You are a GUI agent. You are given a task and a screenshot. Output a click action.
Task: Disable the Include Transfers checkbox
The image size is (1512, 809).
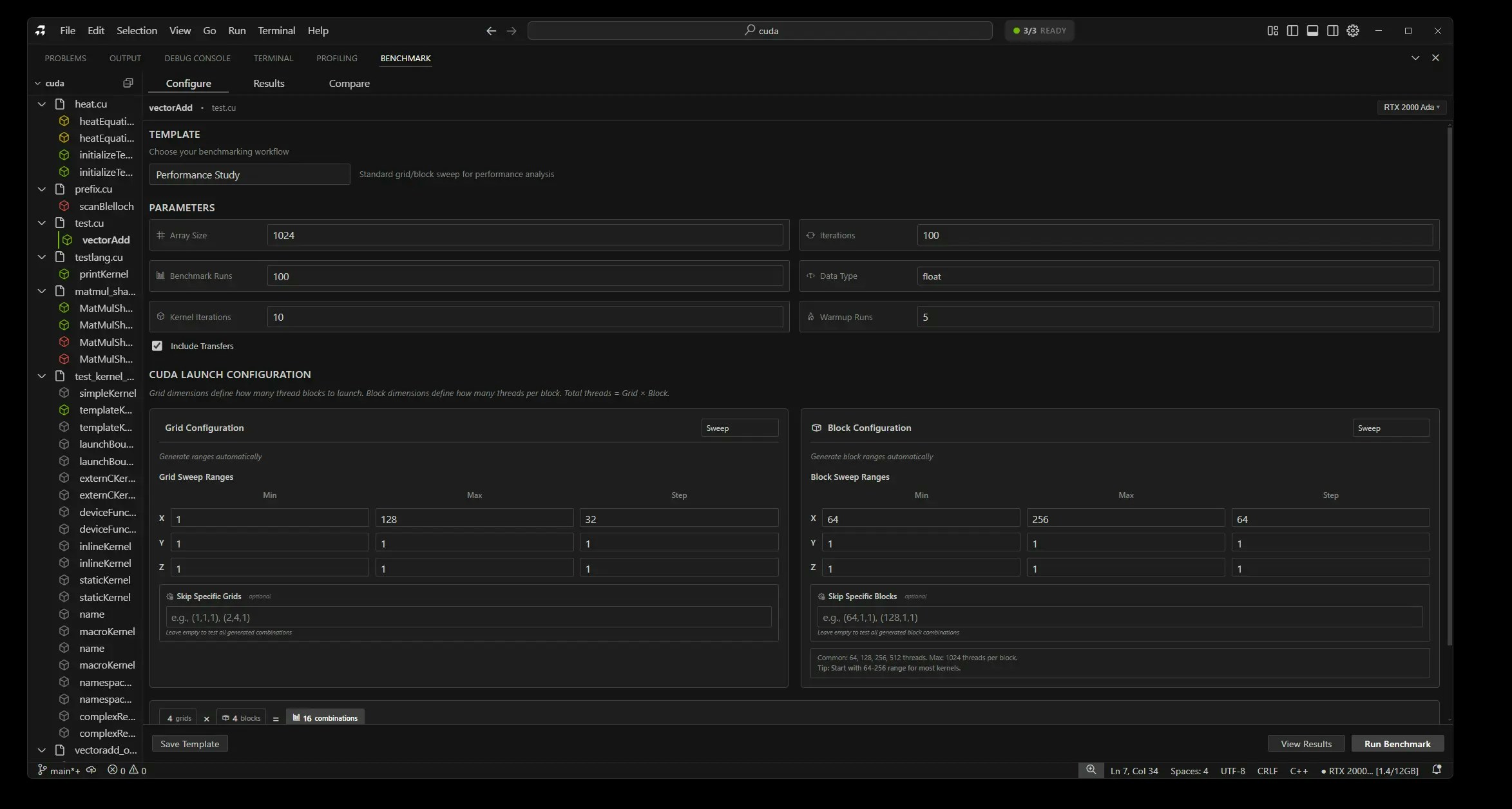[157, 346]
